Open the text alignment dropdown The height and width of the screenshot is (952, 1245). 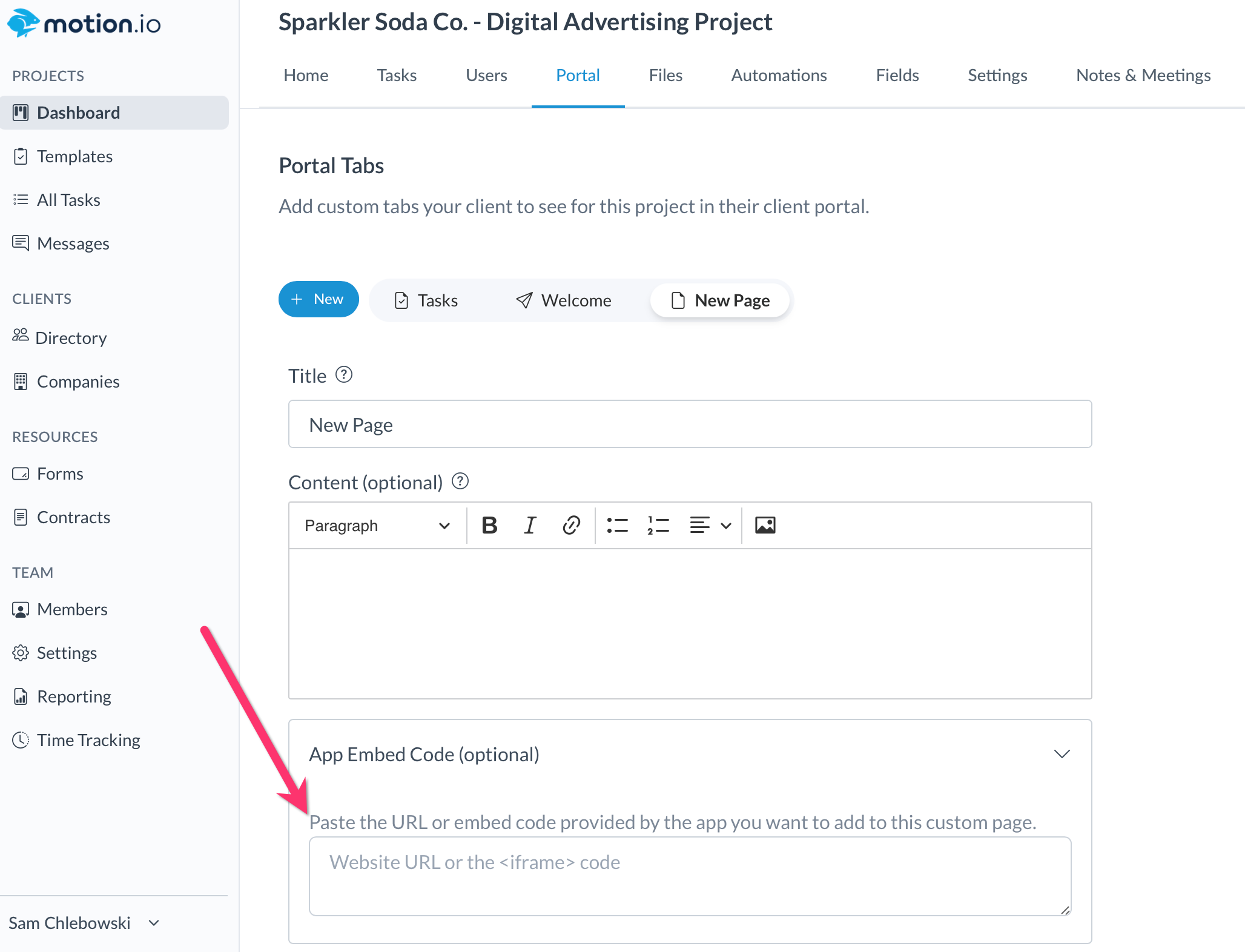[x=710, y=525]
